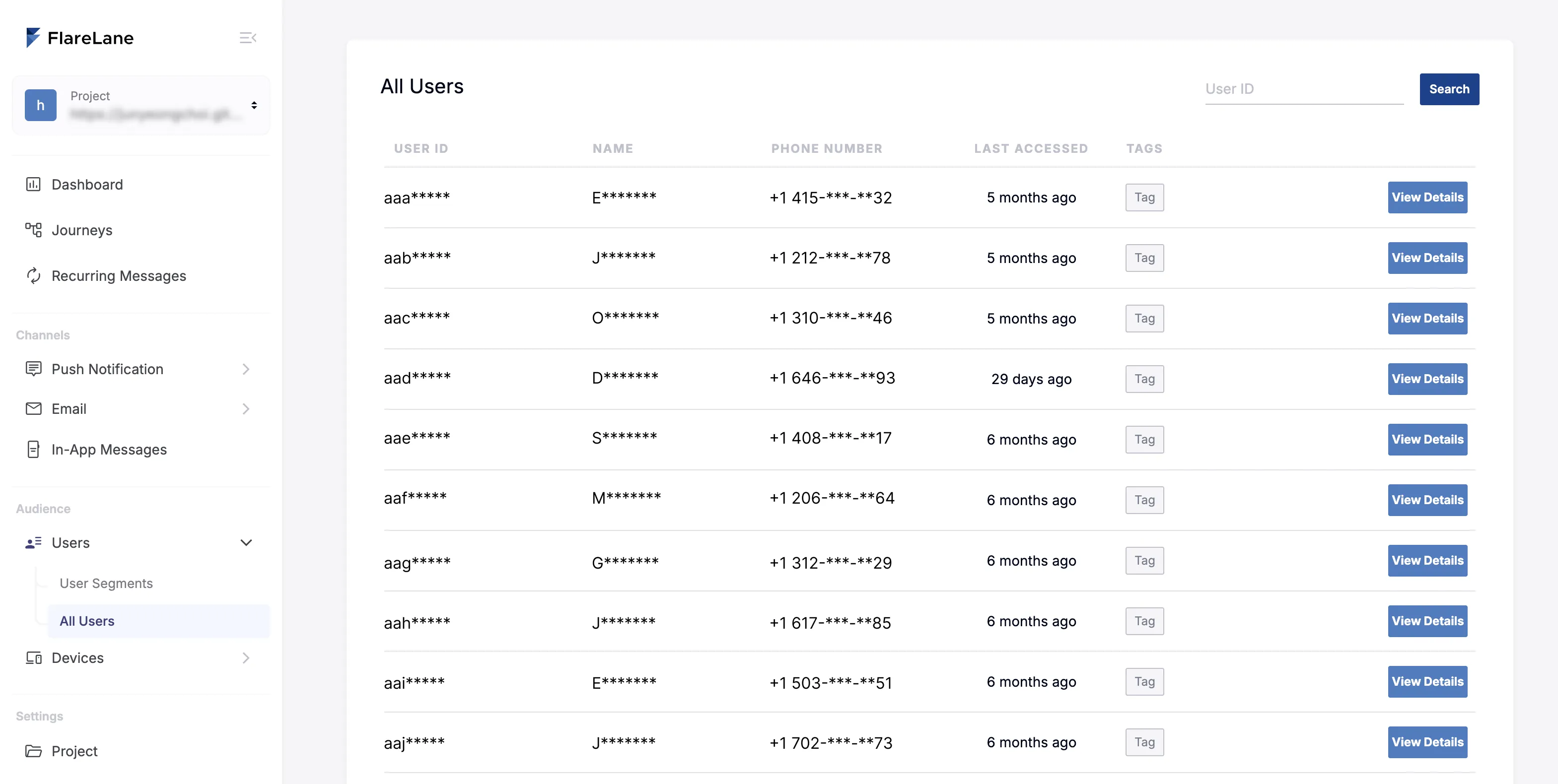Click the Journeys flow icon
This screenshot has height=784, width=1558.
pos(33,230)
